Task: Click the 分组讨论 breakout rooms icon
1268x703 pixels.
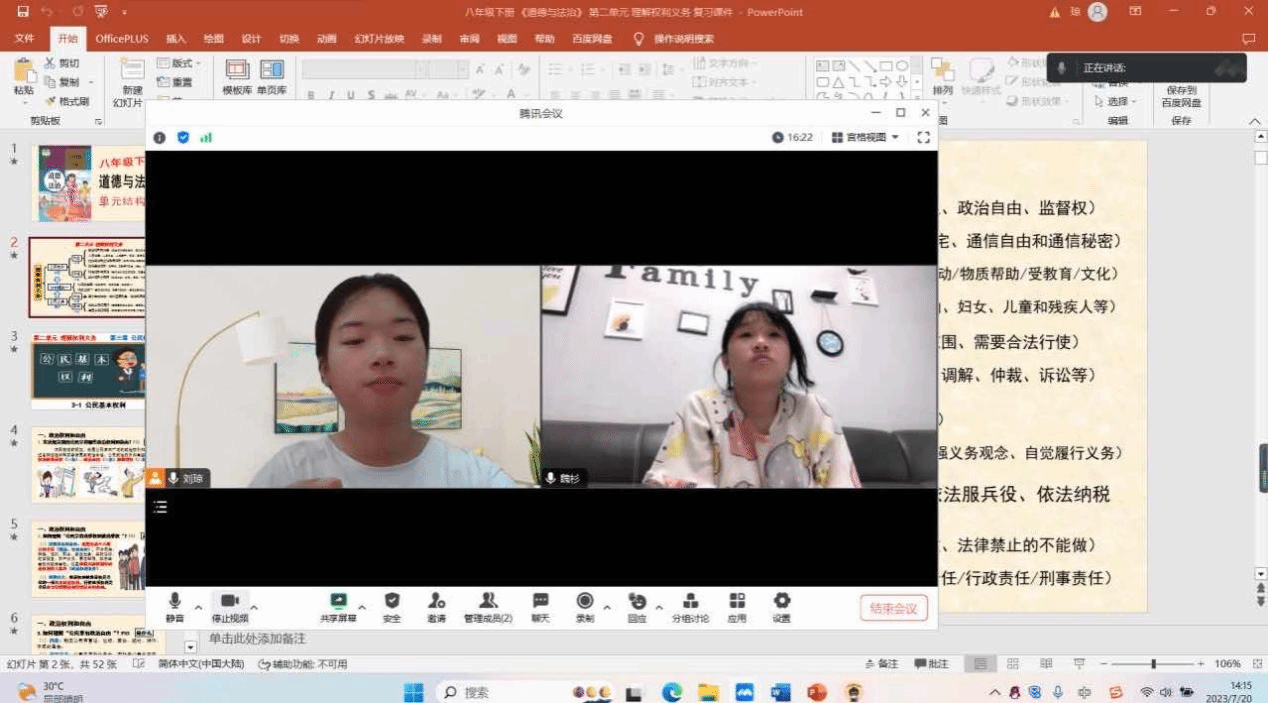Action: pyautogui.click(x=690, y=601)
